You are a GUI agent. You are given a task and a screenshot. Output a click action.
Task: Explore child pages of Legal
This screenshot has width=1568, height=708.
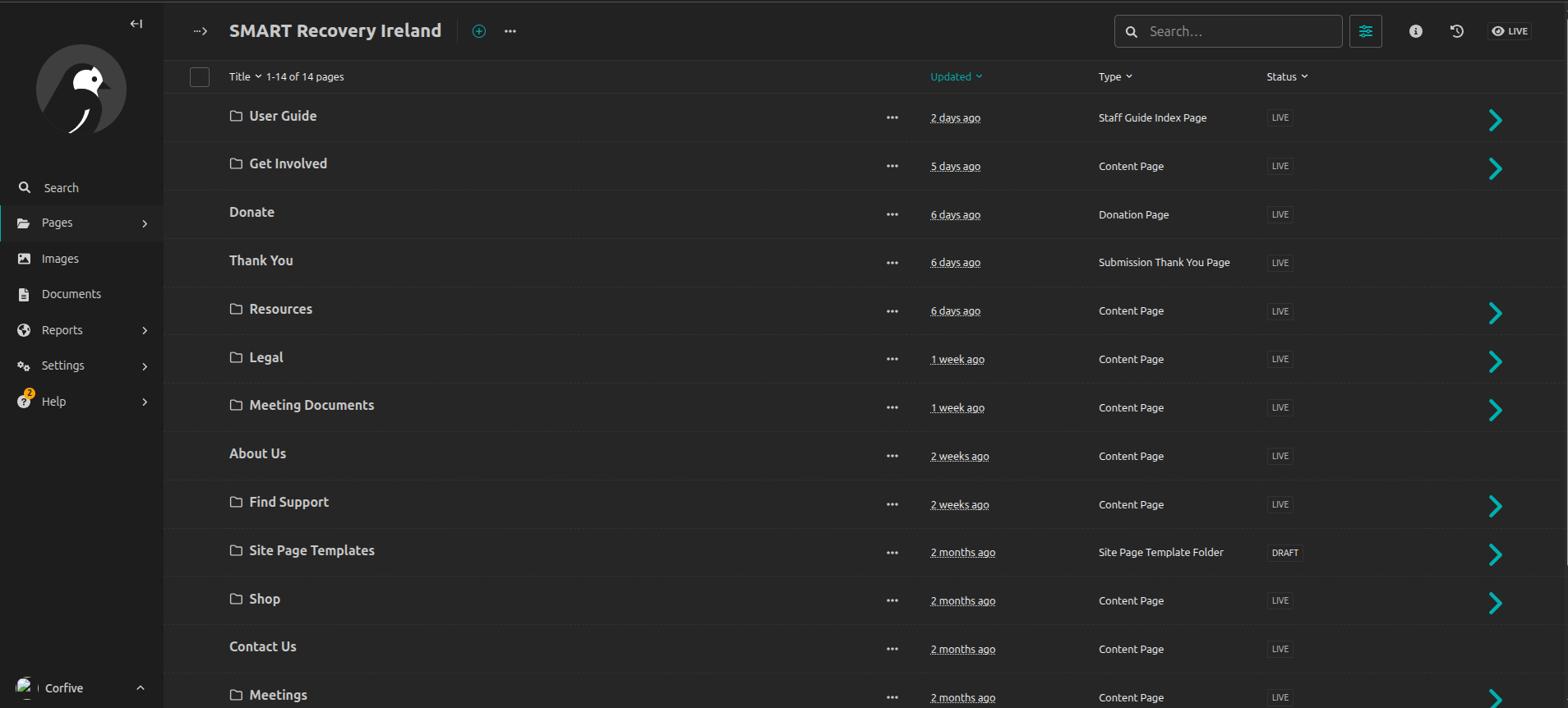(x=1495, y=361)
